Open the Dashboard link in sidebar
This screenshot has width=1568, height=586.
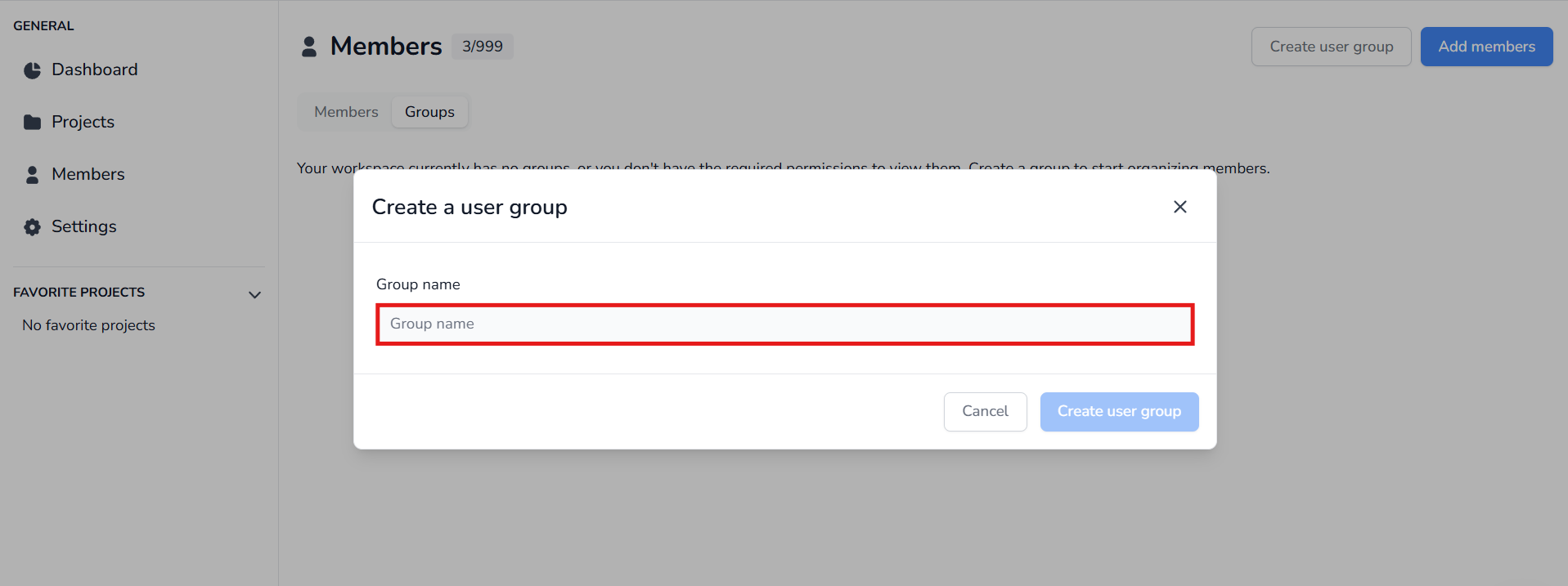click(x=95, y=70)
